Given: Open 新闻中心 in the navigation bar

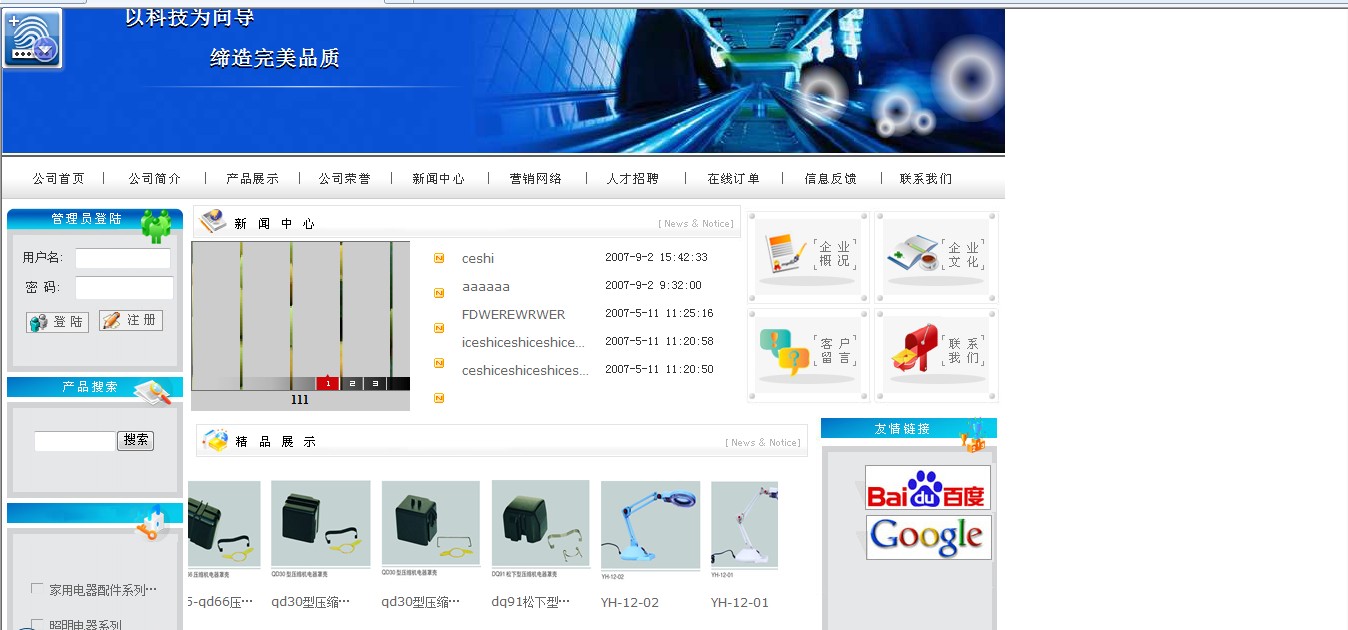Looking at the screenshot, I should coord(438,179).
